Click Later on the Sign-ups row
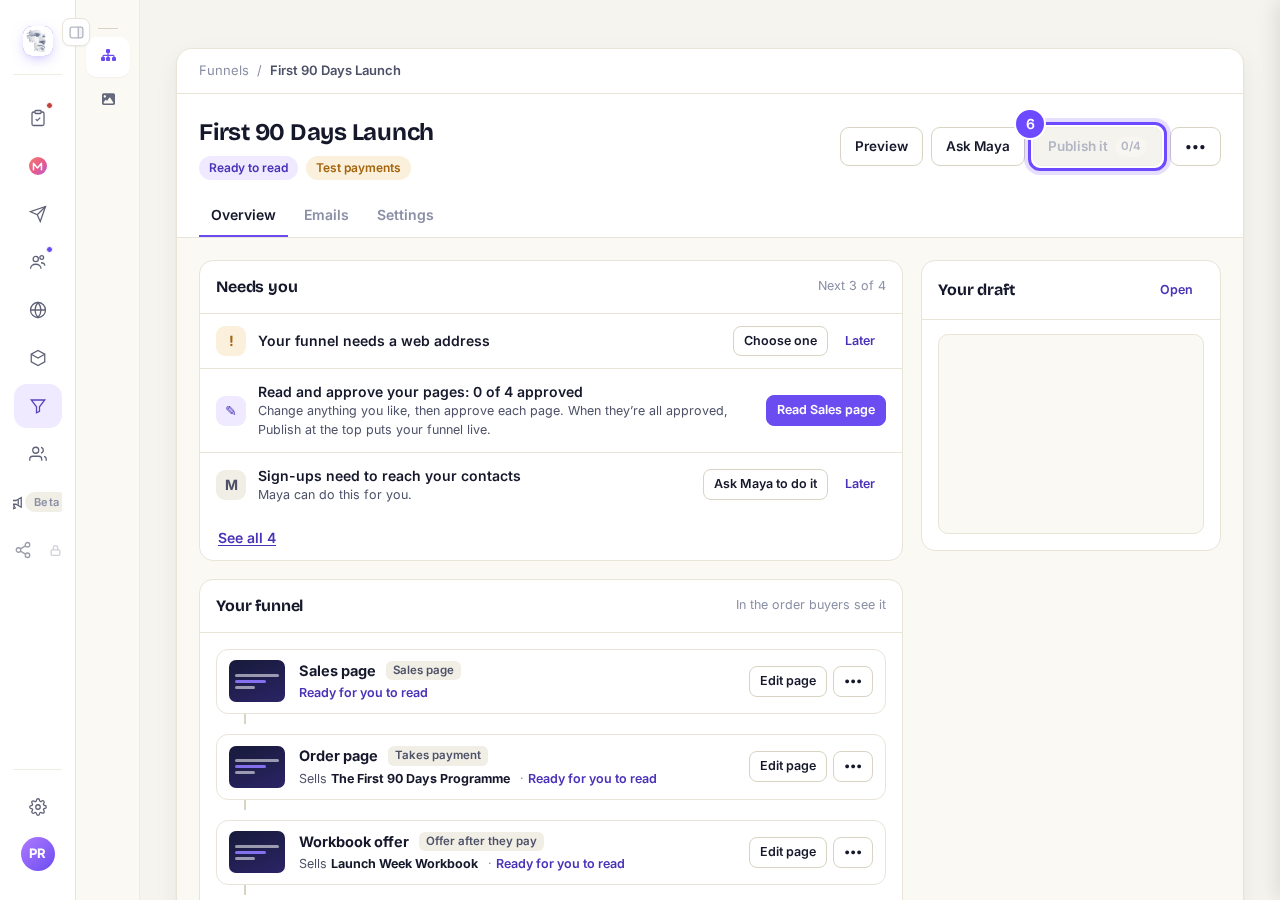 click(x=860, y=484)
